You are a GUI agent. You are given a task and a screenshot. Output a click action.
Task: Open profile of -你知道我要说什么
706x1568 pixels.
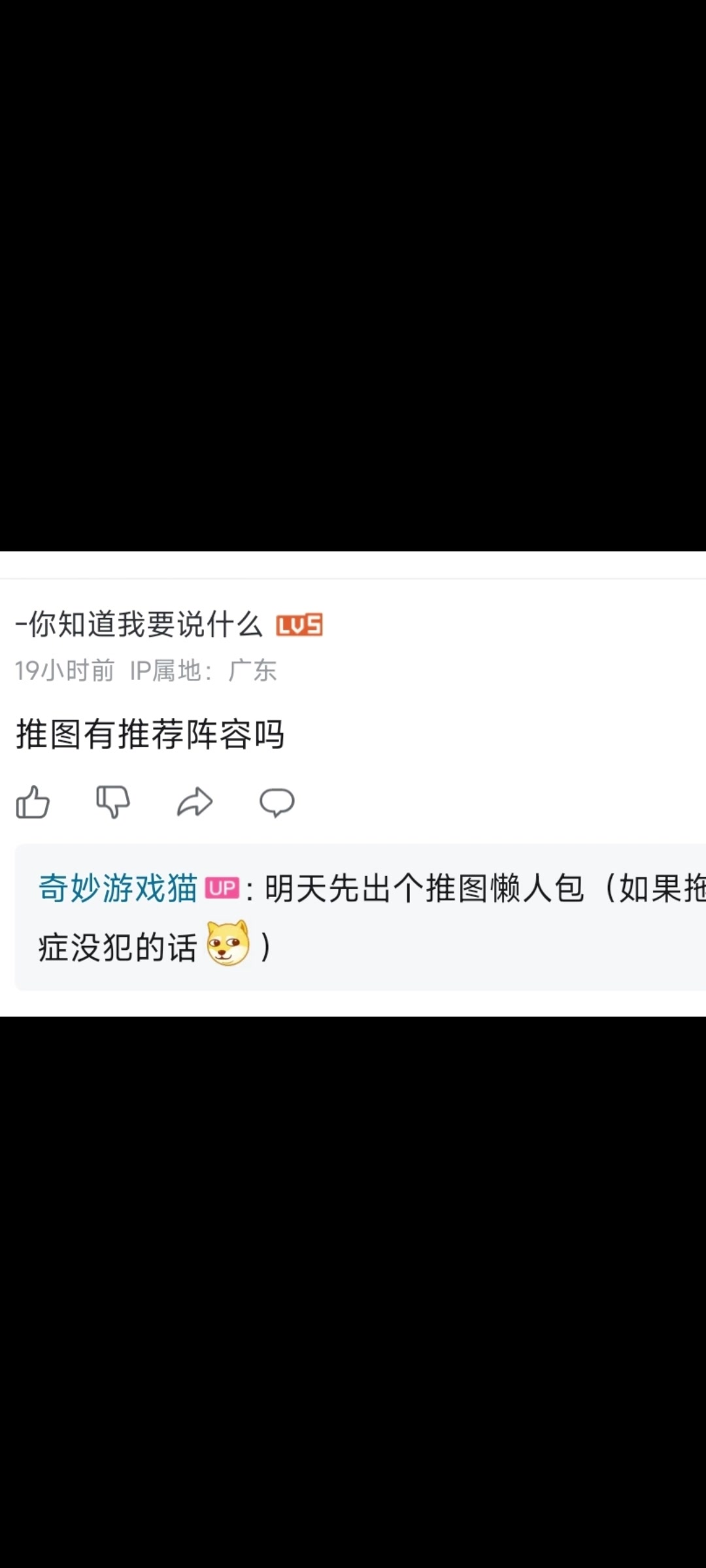(139, 625)
